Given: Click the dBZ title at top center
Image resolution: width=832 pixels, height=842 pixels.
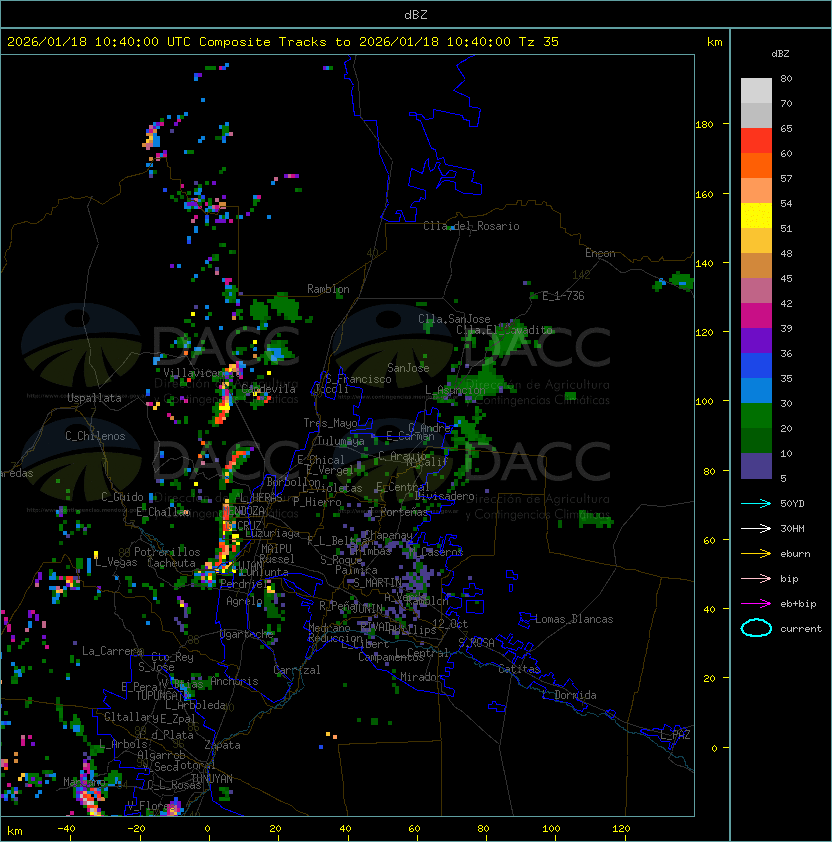Looking at the screenshot, I should pyautogui.click(x=415, y=14).
